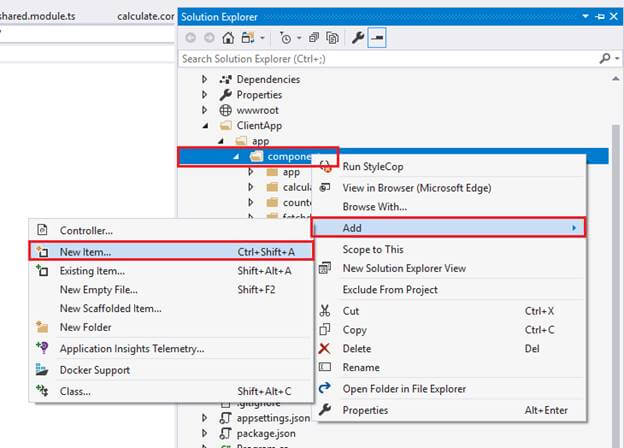Choose Copy from context menu
The height and width of the screenshot is (448, 624).
pos(449,330)
